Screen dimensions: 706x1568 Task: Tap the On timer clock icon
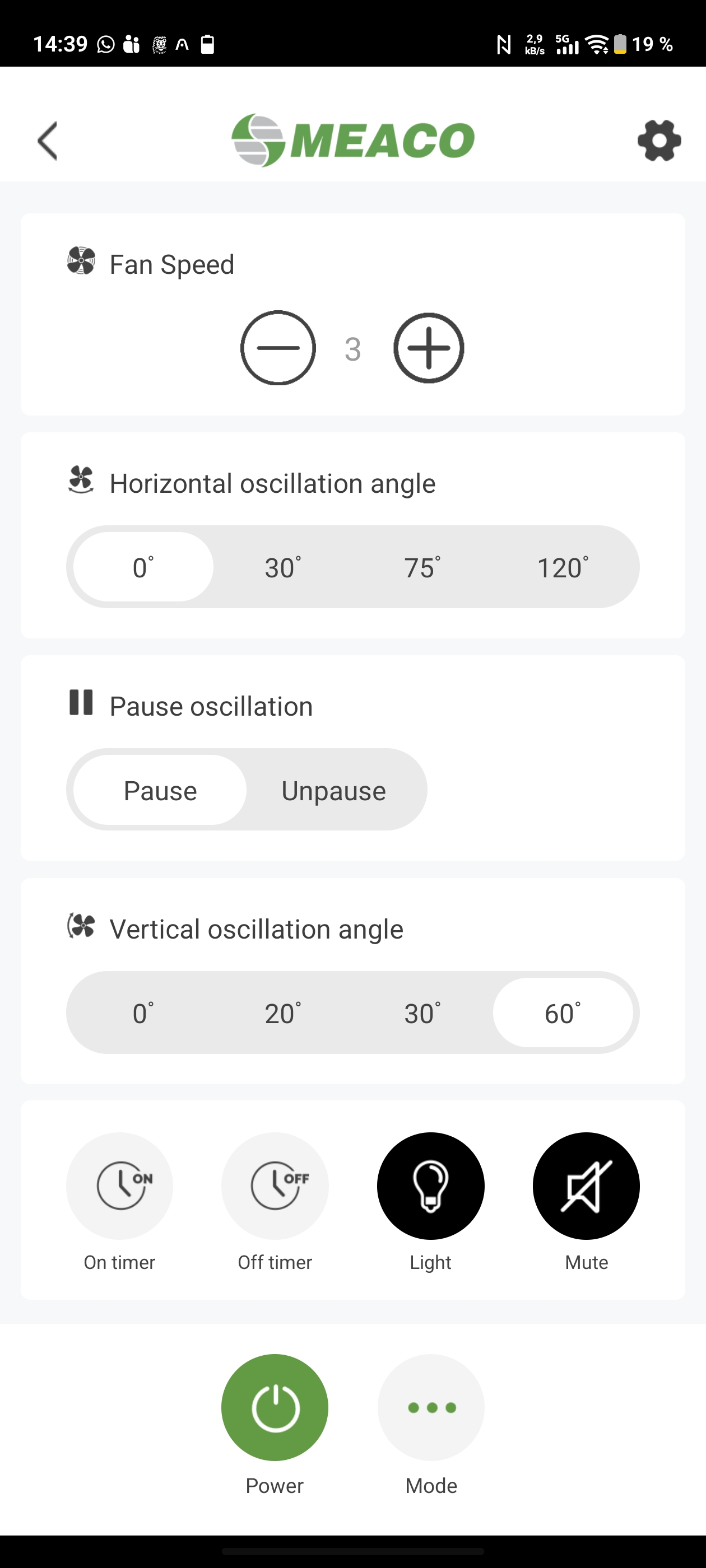(119, 1186)
